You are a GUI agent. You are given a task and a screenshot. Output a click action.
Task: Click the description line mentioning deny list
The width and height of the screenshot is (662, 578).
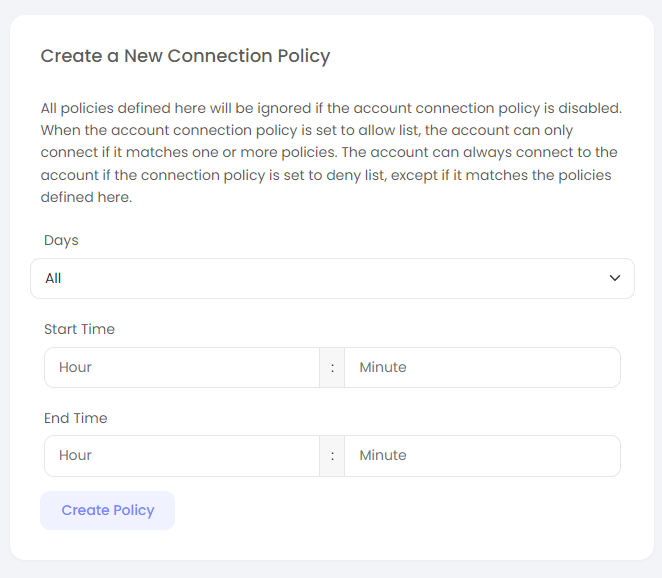(x=326, y=175)
